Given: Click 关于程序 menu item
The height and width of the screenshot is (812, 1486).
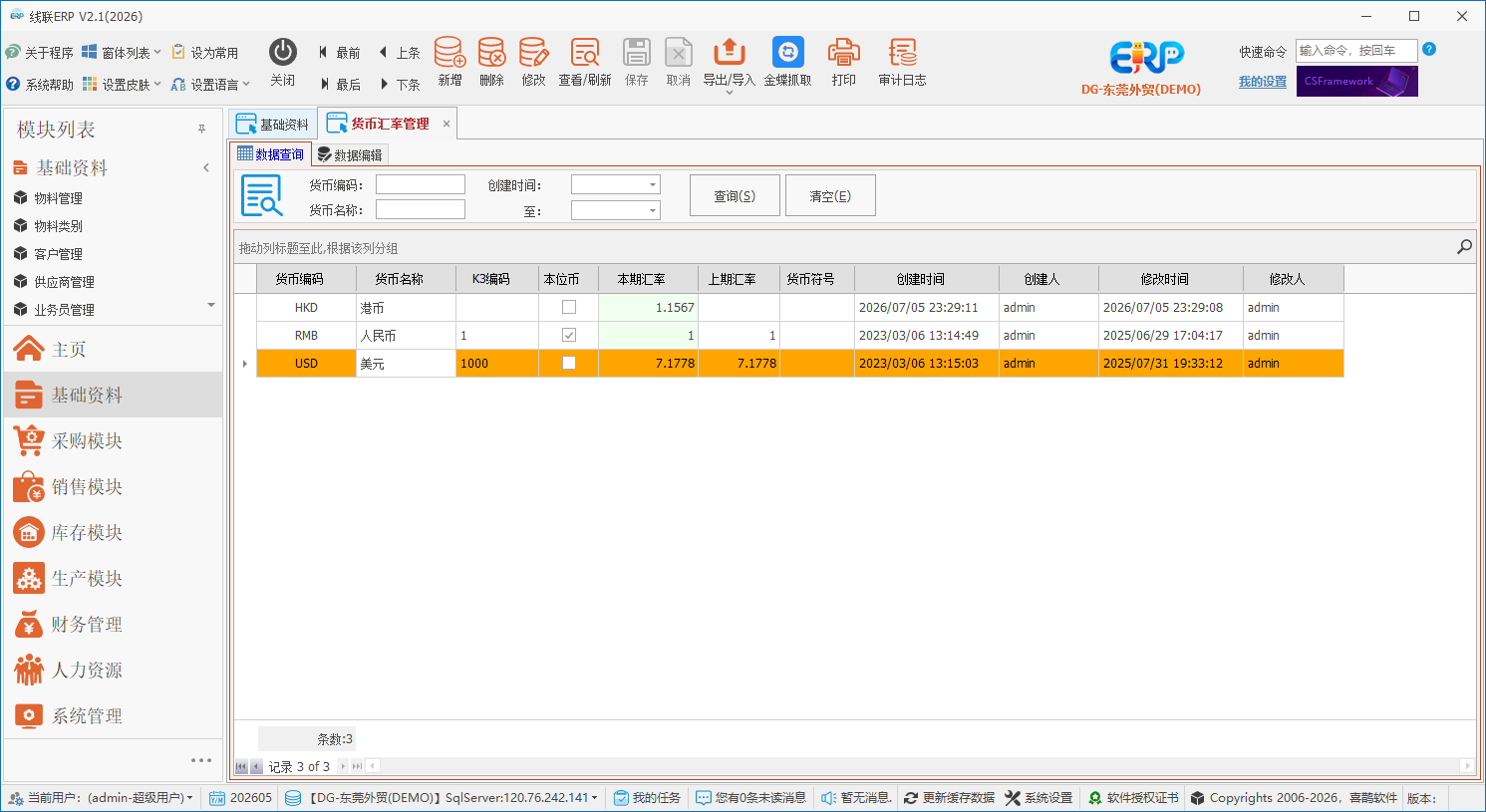Looking at the screenshot, I should [39, 53].
